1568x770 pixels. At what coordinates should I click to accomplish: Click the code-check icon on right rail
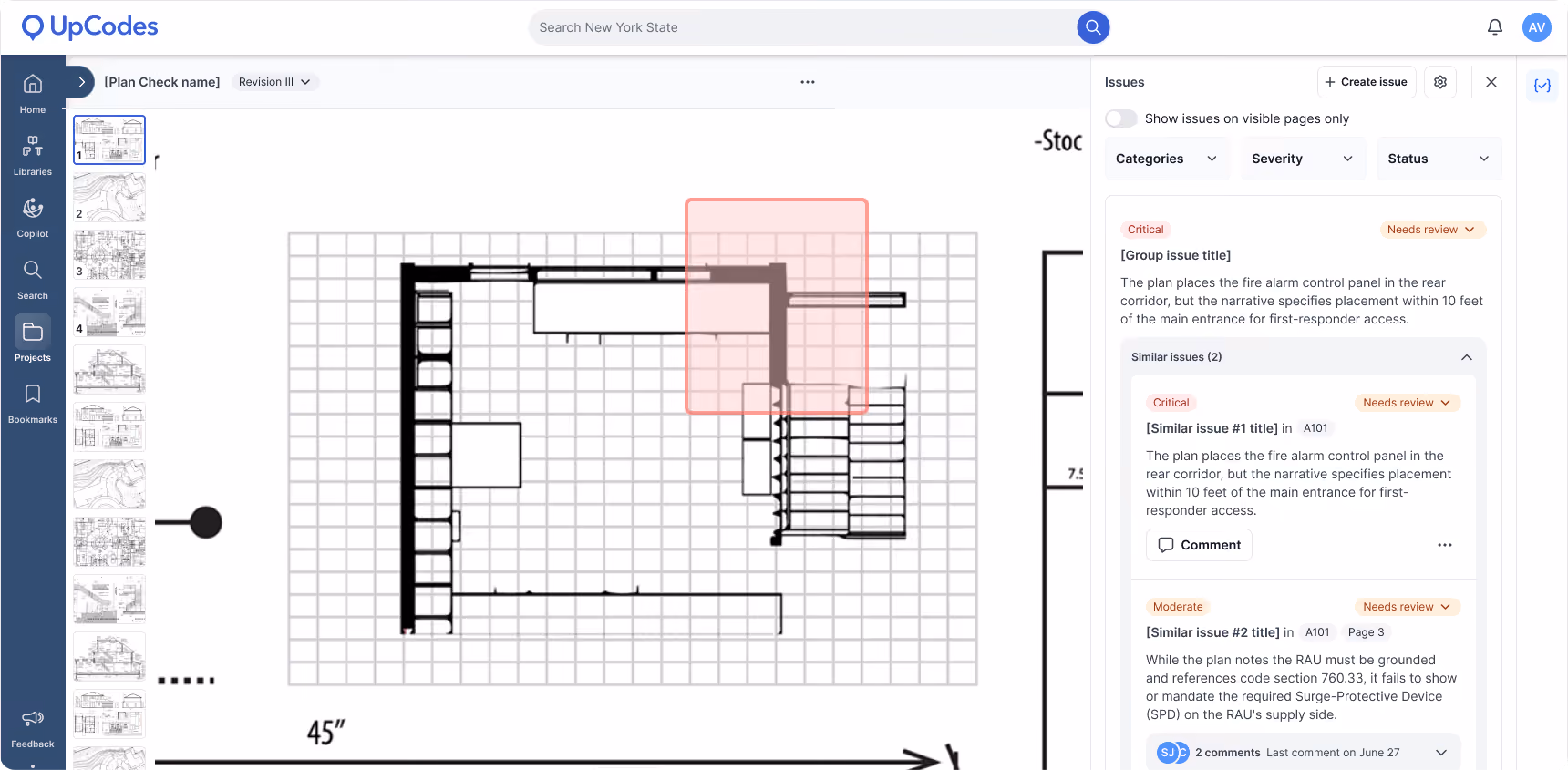1542,86
